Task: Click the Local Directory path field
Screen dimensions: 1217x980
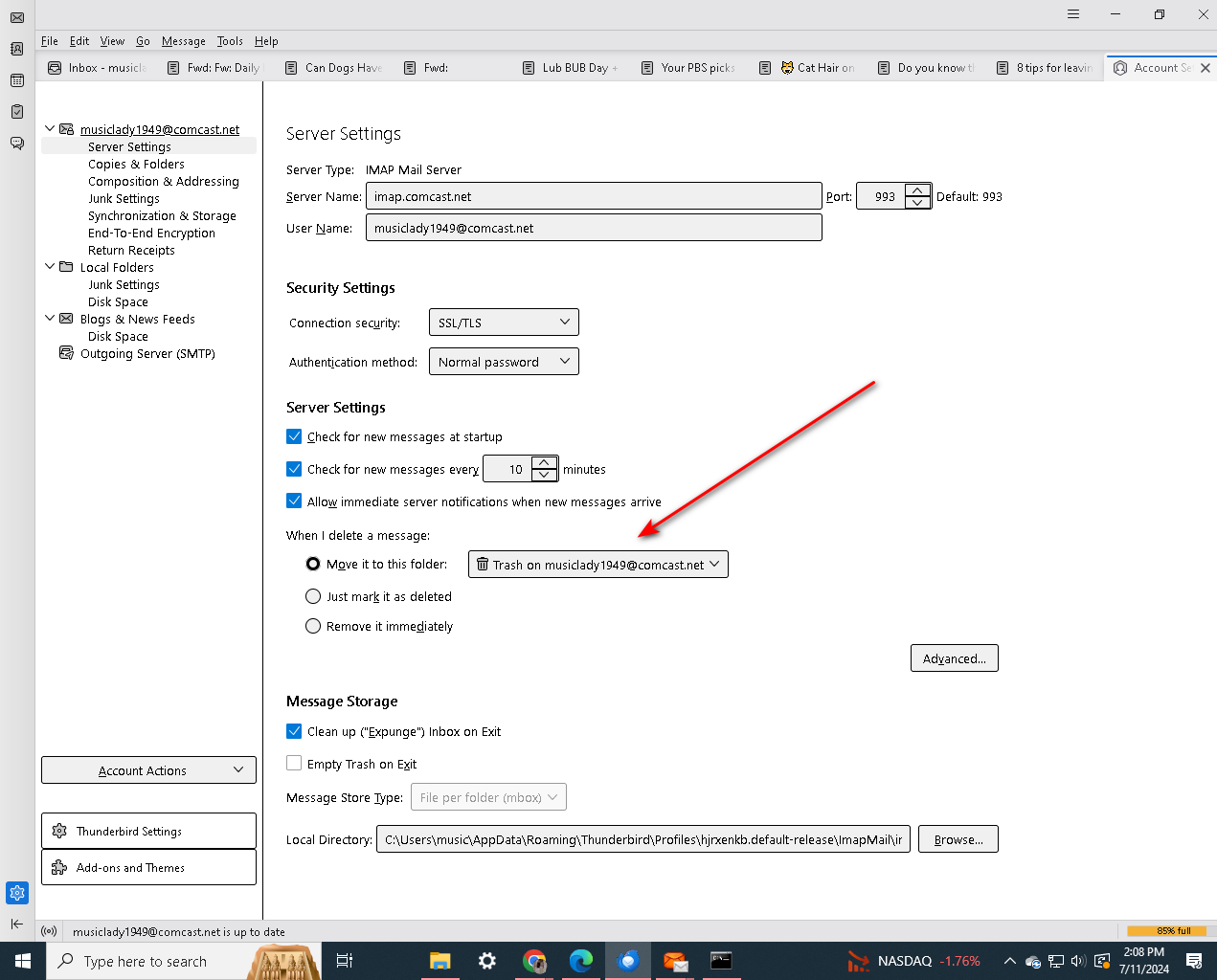Action: pos(643,839)
